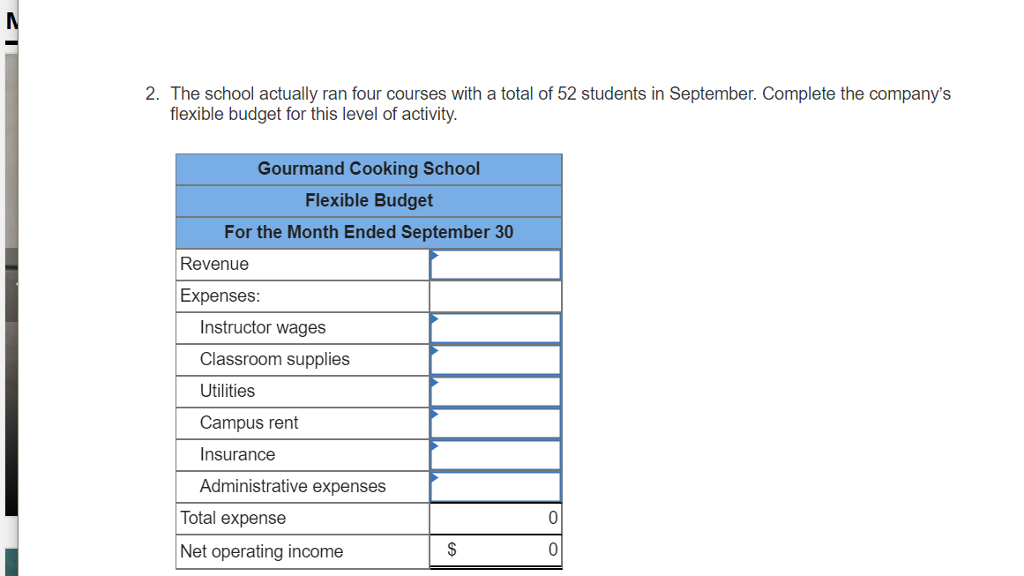
Task: Click inside the Administrative expenses input field
Action: [x=497, y=487]
